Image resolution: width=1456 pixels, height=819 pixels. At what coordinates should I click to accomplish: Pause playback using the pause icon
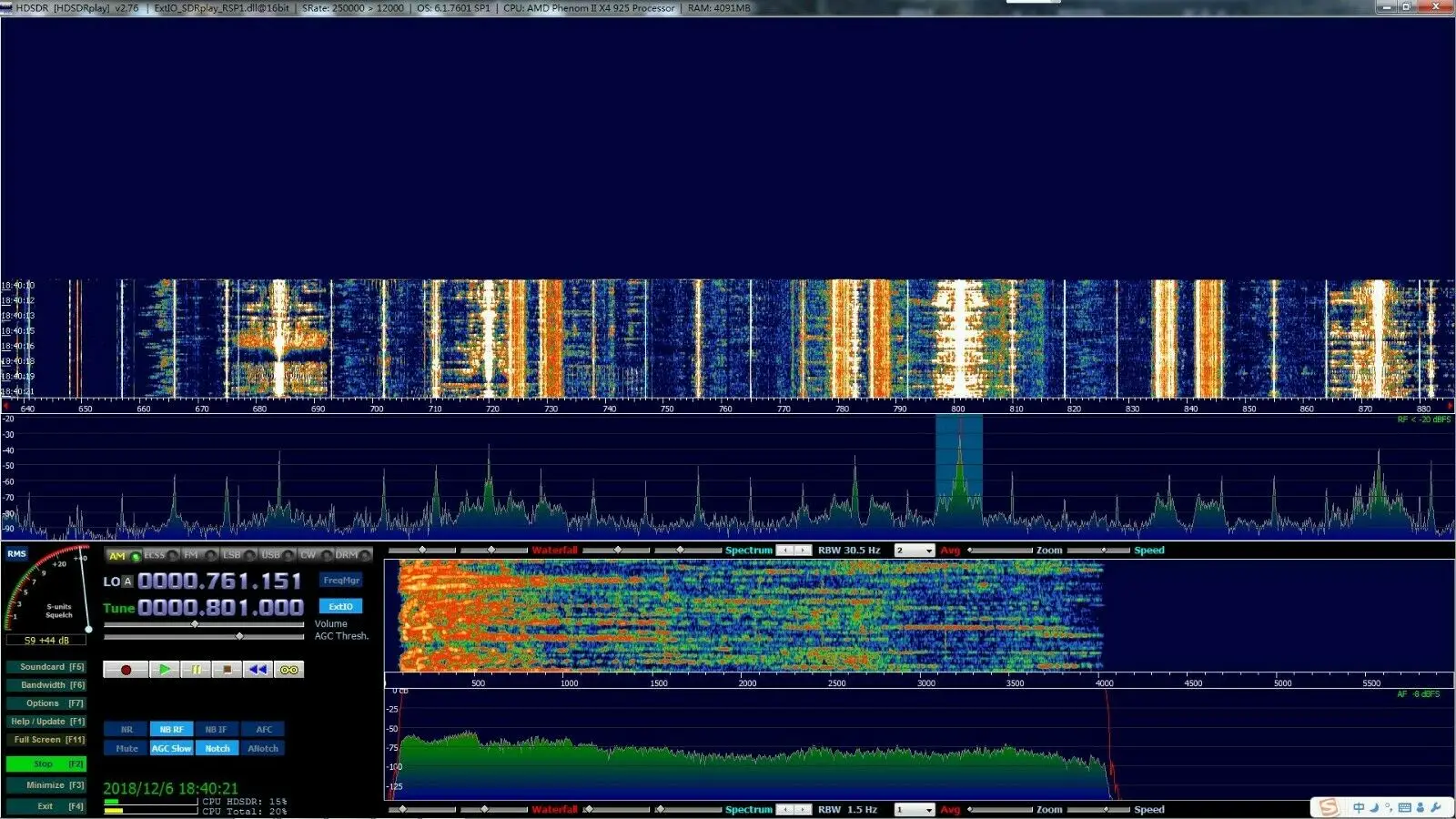point(197,669)
